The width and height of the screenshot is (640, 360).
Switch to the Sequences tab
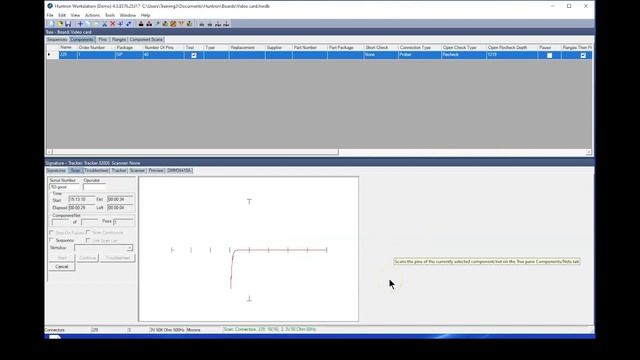pos(57,40)
